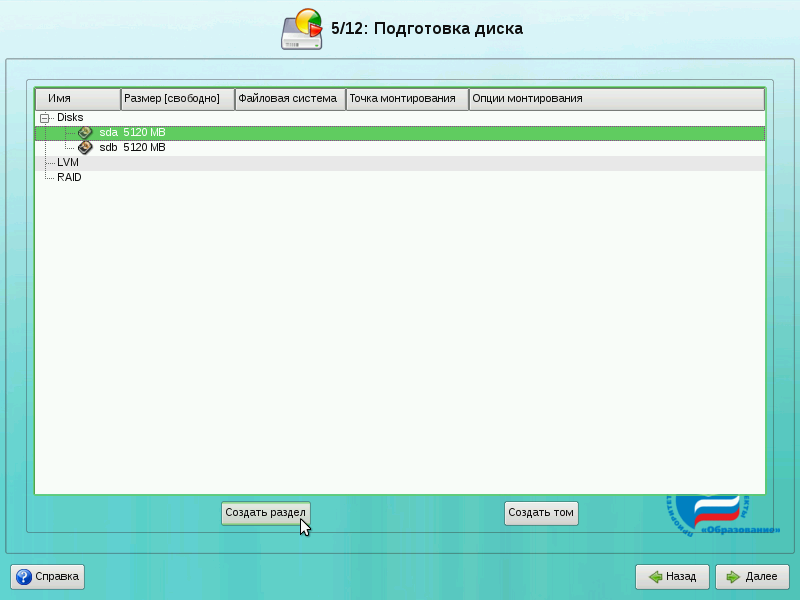This screenshot has height=600, width=800.
Task: Select the LVM tree entry
Action: tap(68, 162)
